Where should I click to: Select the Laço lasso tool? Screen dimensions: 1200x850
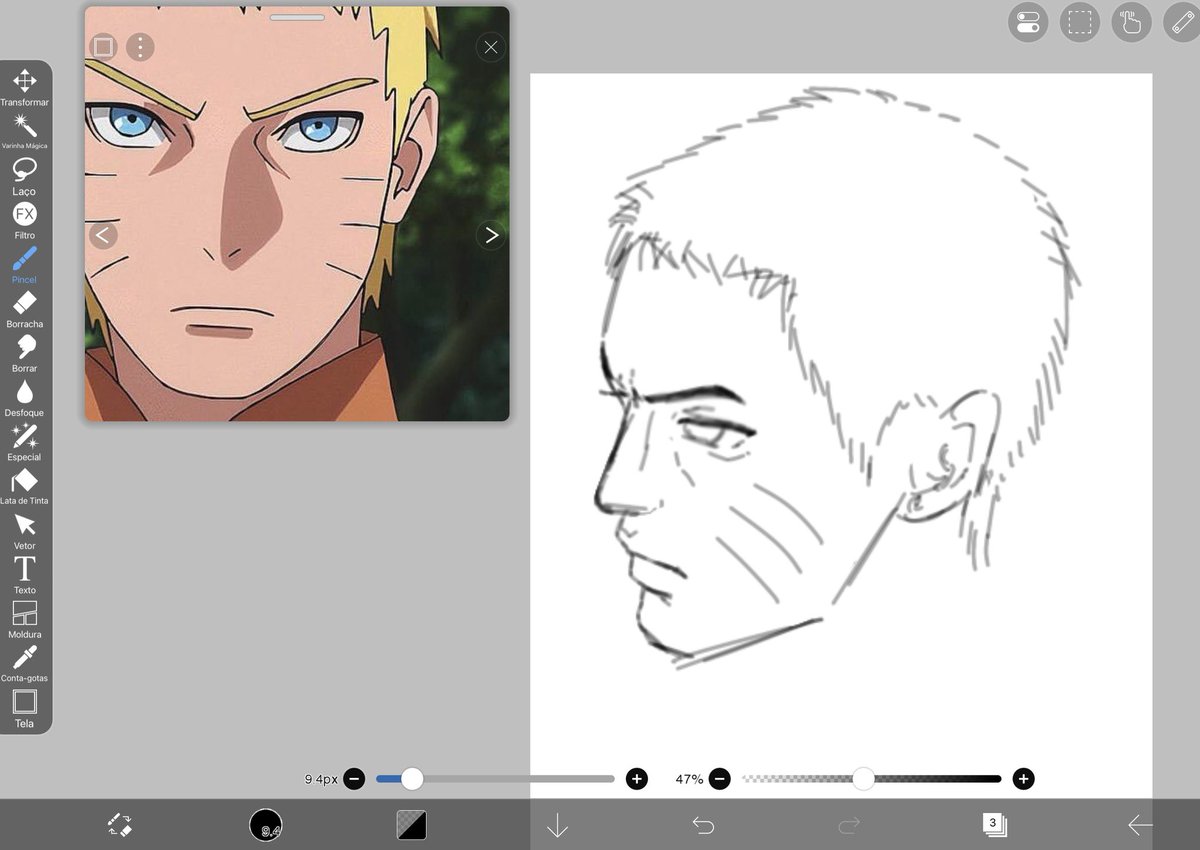(x=25, y=176)
